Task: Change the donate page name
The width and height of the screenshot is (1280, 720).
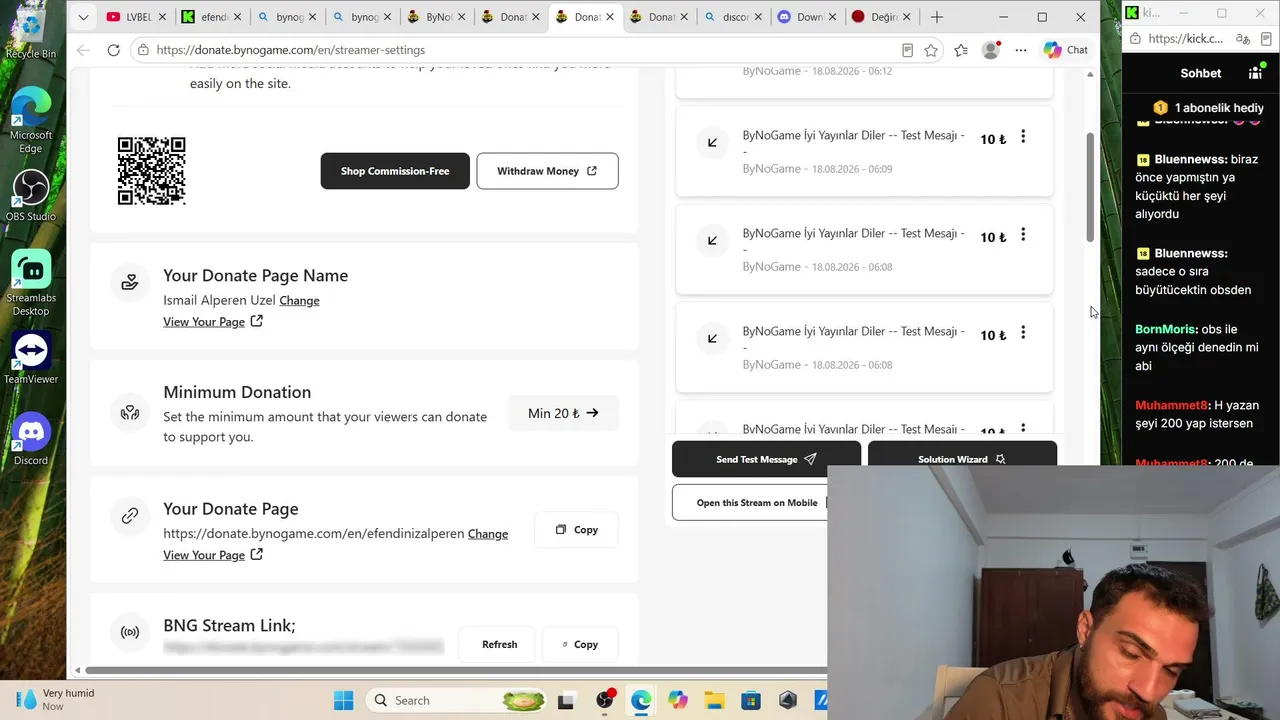Action: (x=299, y=300)
